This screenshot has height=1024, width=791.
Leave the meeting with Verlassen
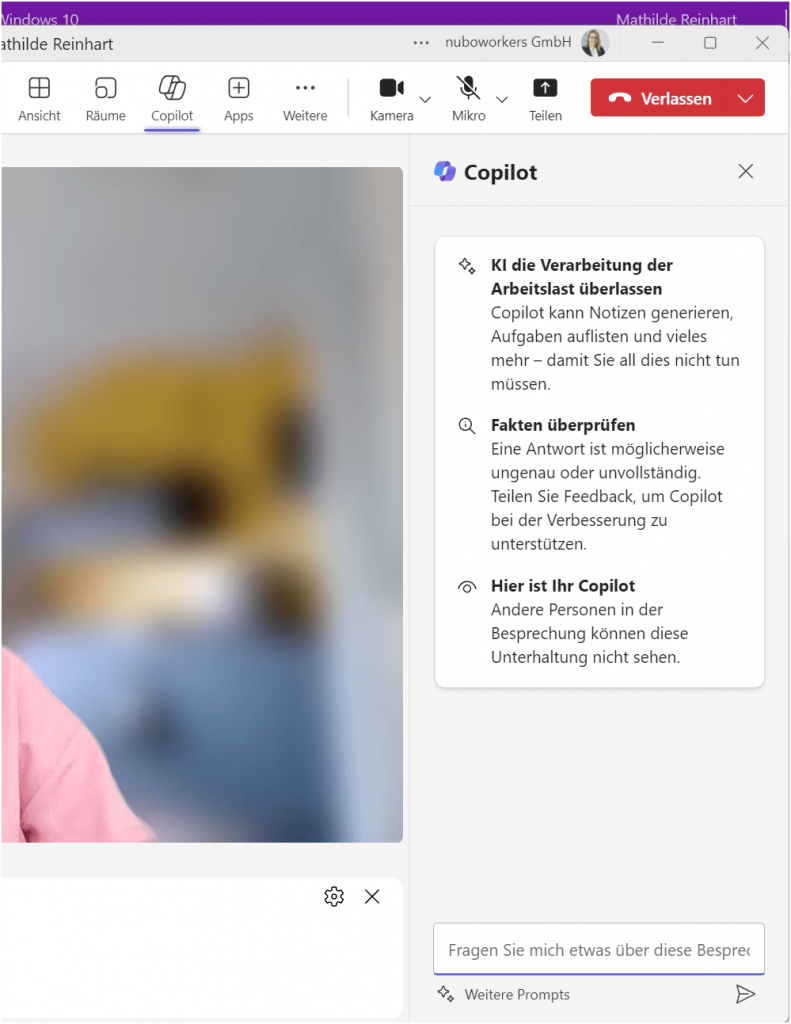pyautogui.click(x=658, y=98)
